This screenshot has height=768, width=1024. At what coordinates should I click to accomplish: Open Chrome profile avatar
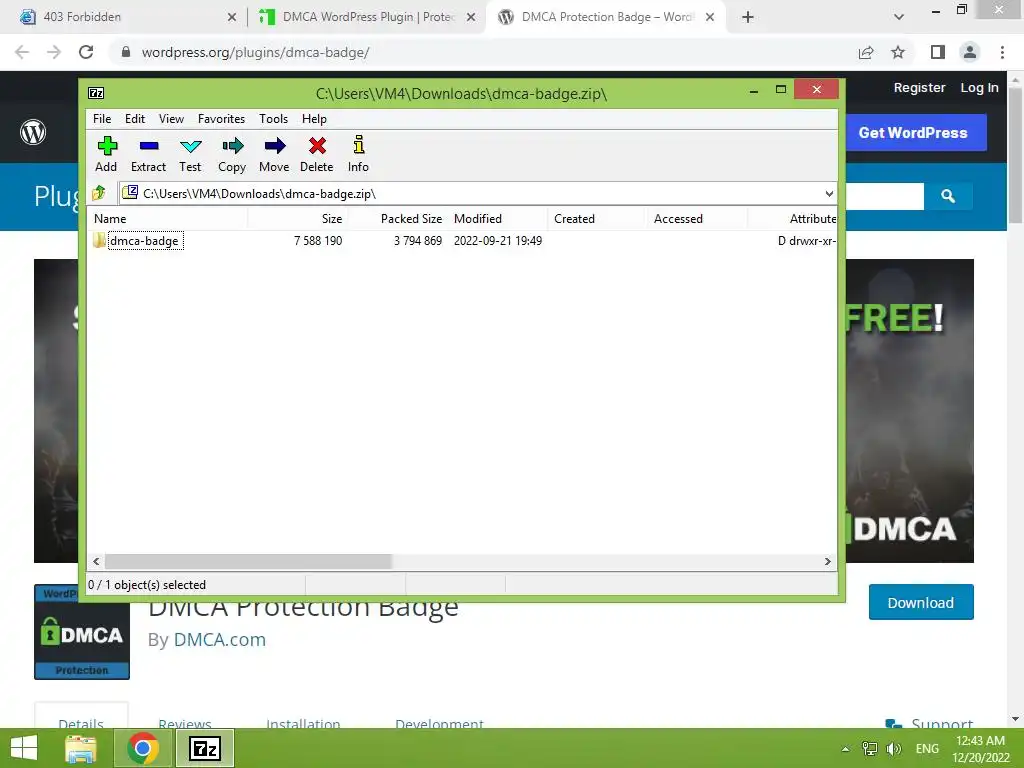click(x=970, y=52)
